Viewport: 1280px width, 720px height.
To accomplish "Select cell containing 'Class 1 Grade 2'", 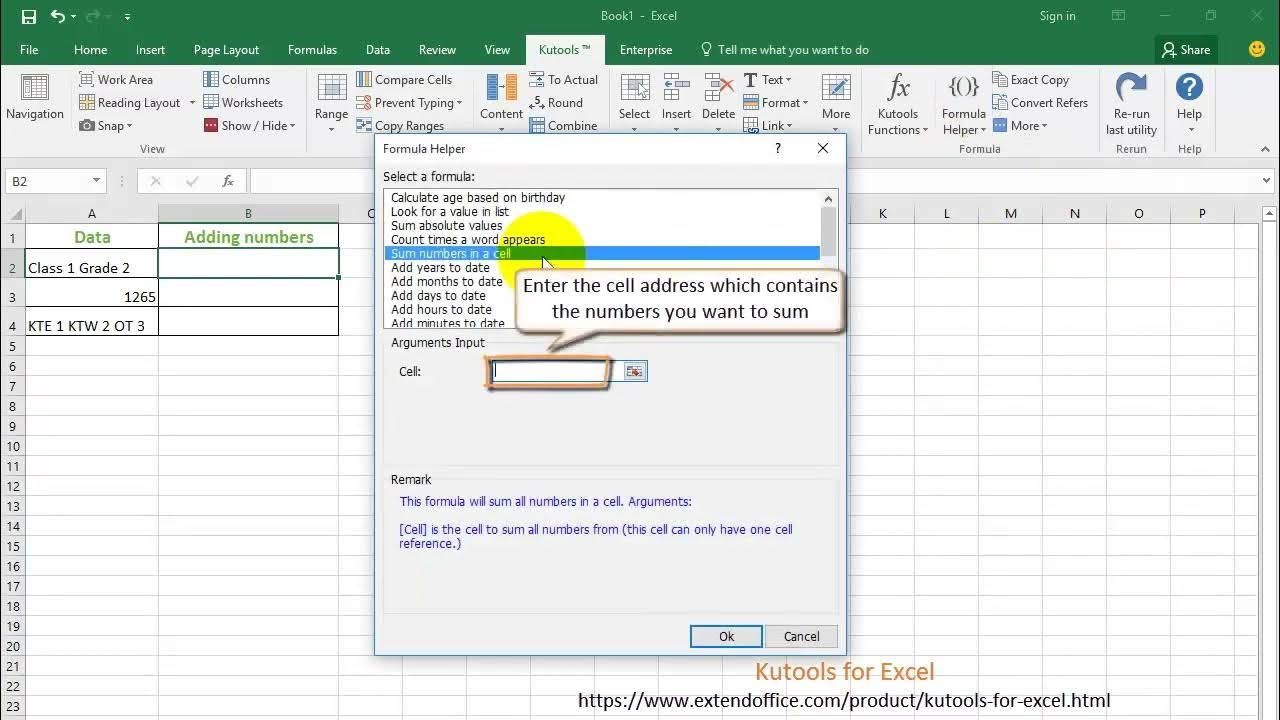I will click(x=92, y=264).
